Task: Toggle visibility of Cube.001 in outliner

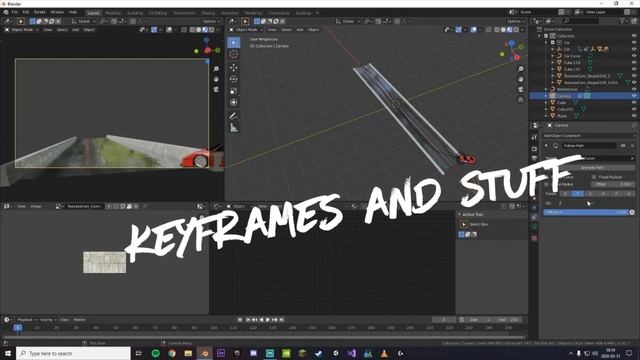Action: 634,109
